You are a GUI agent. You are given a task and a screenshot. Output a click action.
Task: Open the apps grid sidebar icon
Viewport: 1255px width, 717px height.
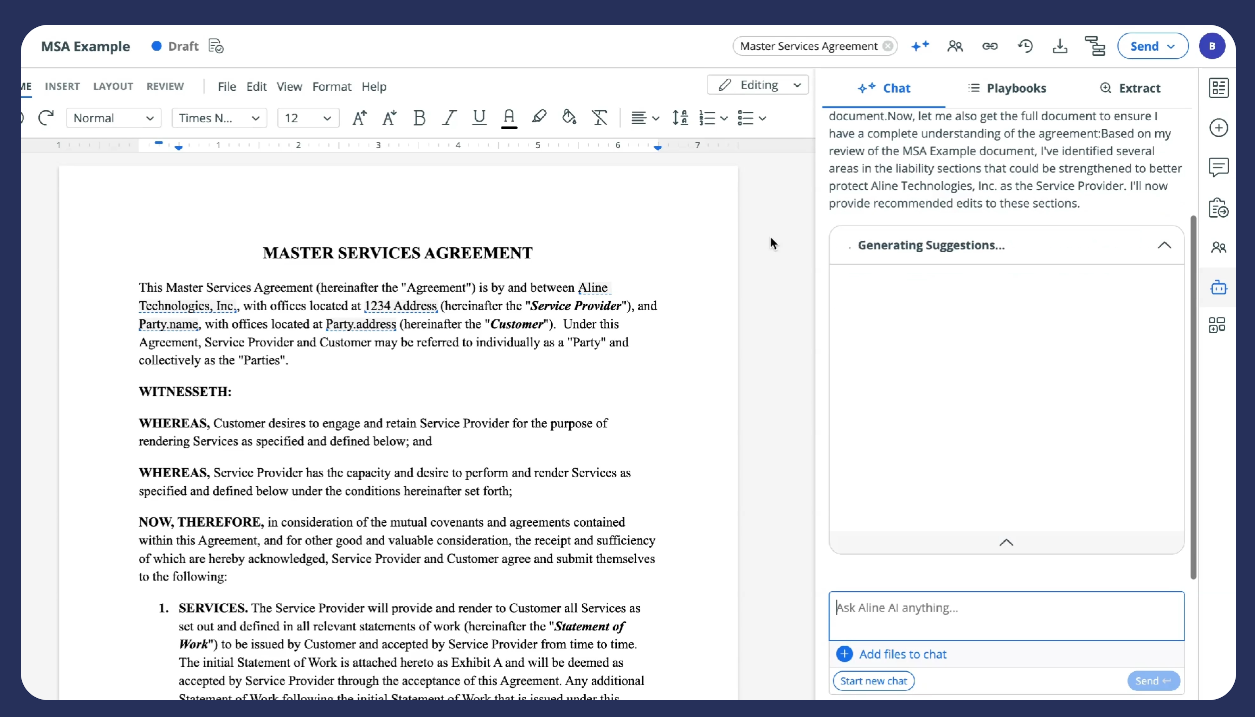[1218, 325]
